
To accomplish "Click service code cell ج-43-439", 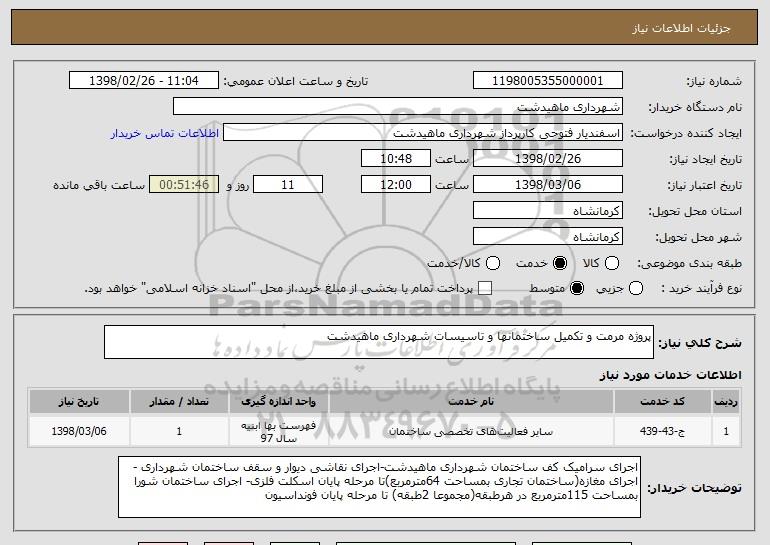I will coord(662,431).
